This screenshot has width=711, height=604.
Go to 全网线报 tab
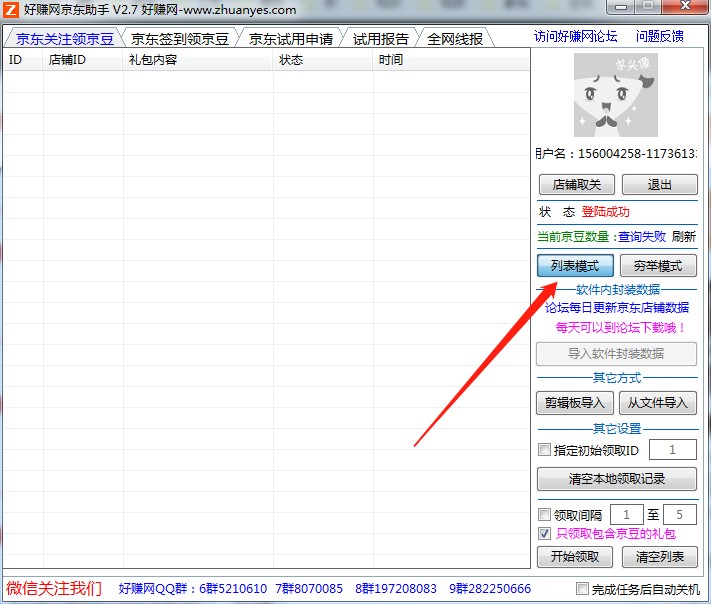coord(455,39)
